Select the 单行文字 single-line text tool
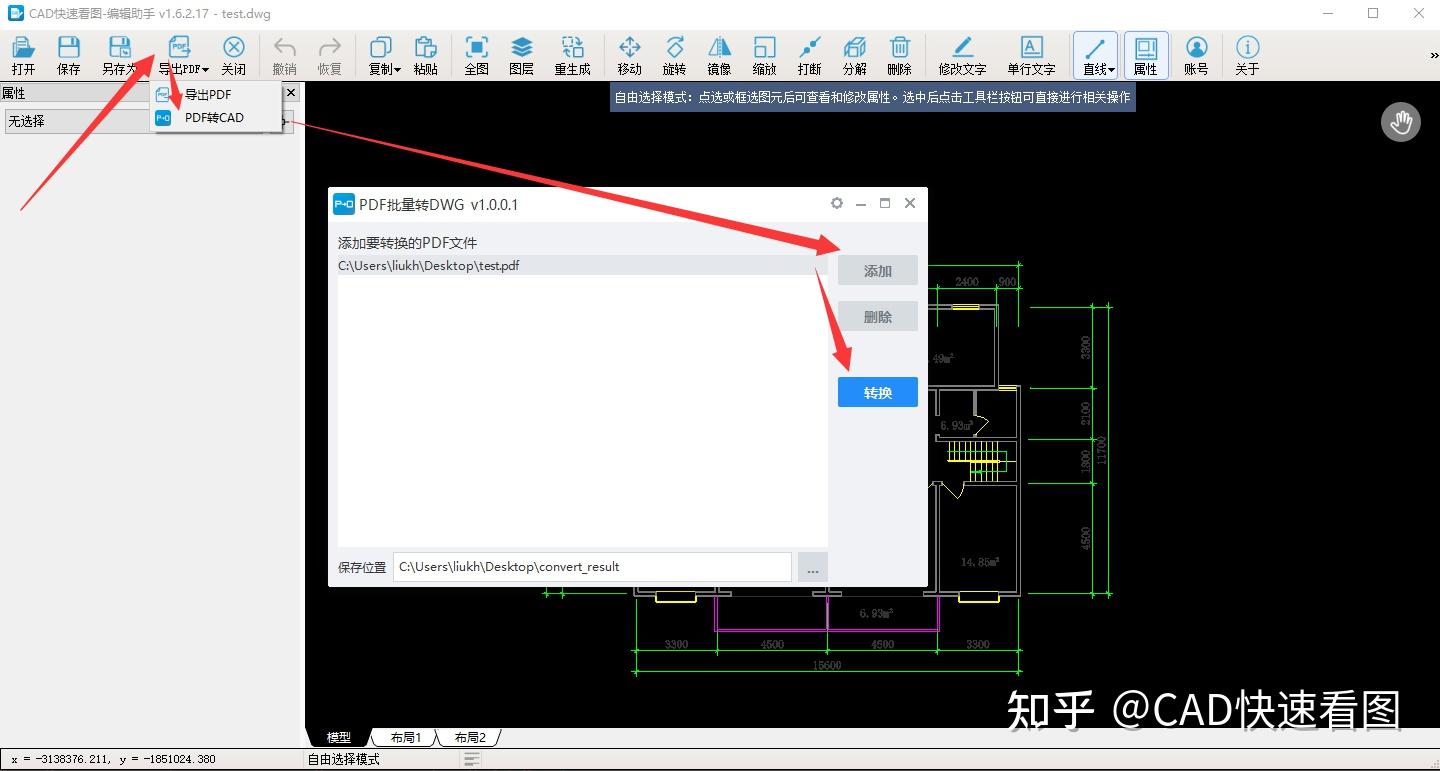The image size is (1440, 771). click(x=1031, y=55)
